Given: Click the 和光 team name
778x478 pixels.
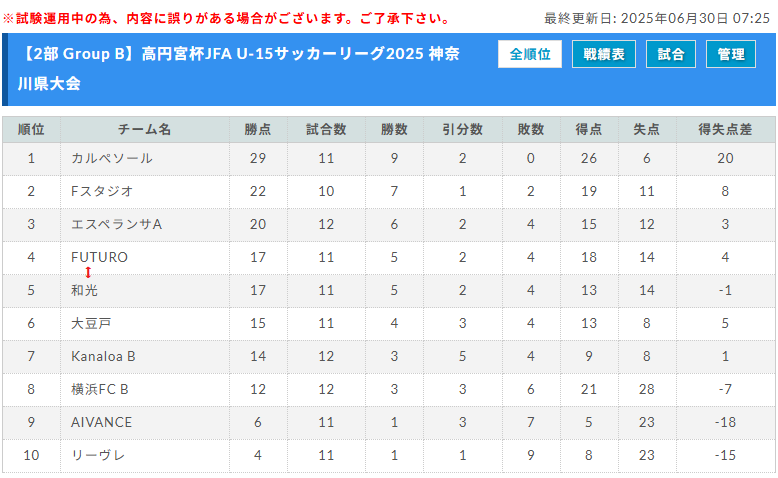Looking at the screenshot, I should pyautogui.click(x=85, y=290).
